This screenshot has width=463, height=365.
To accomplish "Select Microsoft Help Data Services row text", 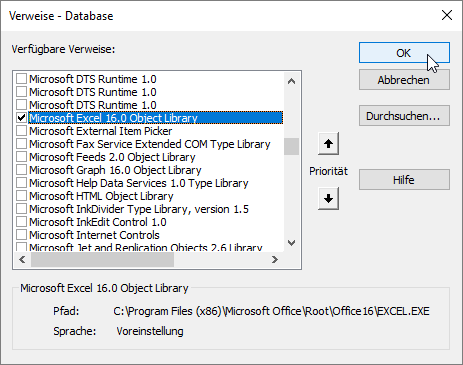I will (x=139, y=183).
